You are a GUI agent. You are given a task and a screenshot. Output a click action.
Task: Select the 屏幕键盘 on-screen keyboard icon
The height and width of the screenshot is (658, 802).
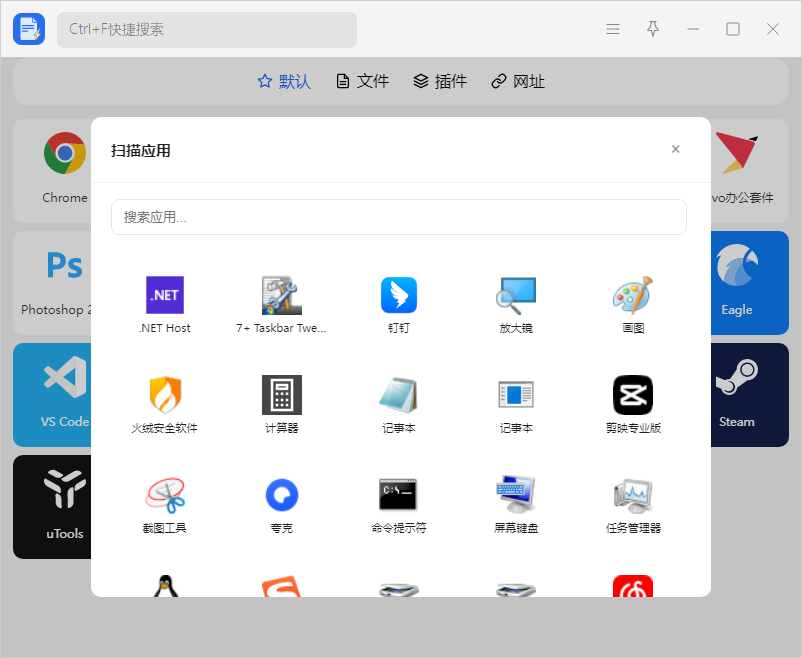(516, 494)
